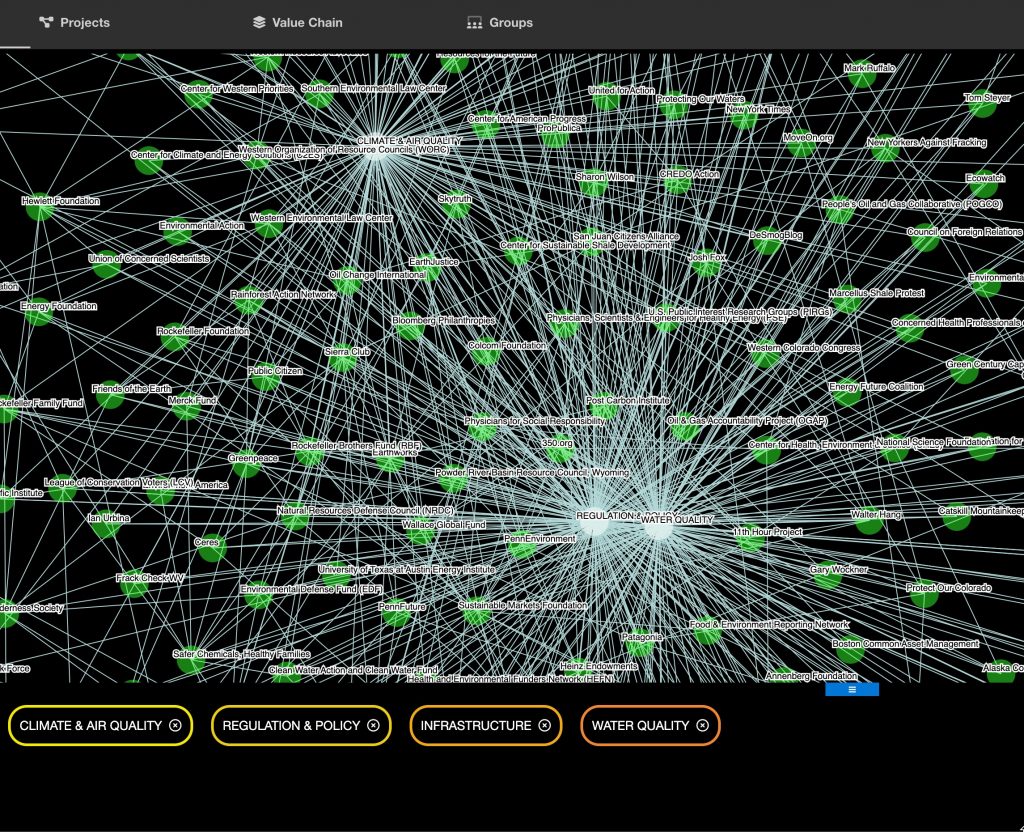
Task: Click the Public Citizen node
Action: (265, 377)
